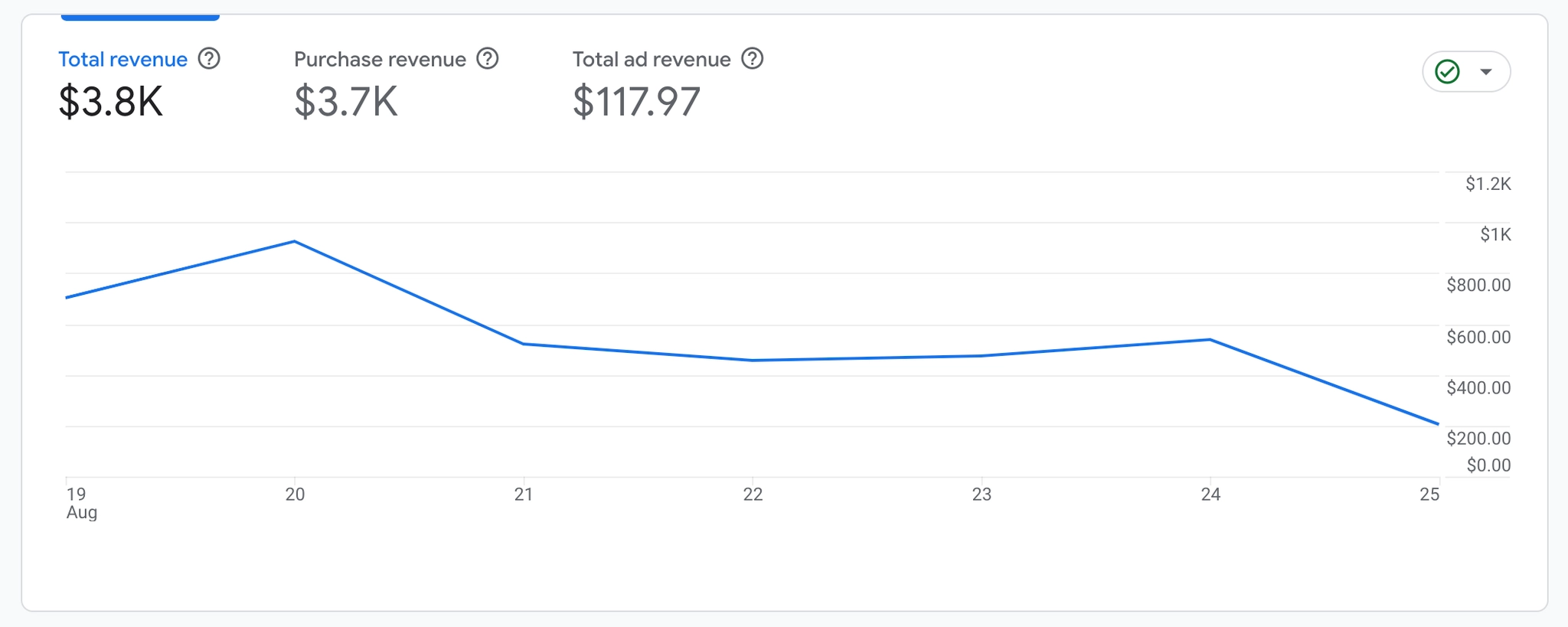The height and width of the screenshot is (627, 1568).
Task: Click help icon beside Total ad revenue
Action: (753, 59)
